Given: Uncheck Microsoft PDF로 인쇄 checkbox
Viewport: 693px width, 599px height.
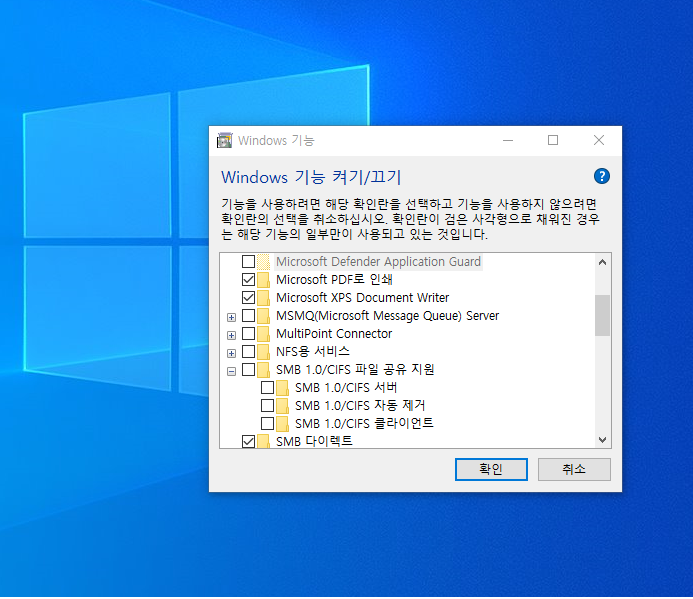Looking at the screenshot, I should tap(248, 280).
